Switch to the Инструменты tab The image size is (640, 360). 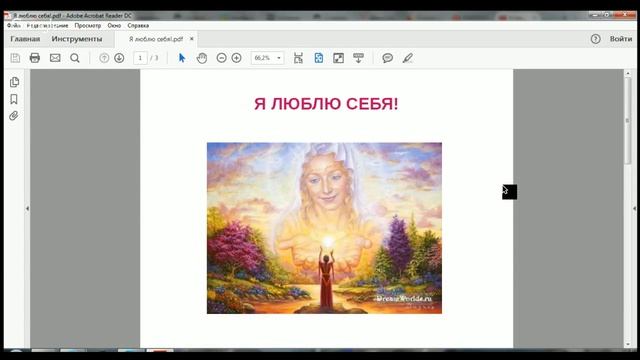[x=77, y=39]
